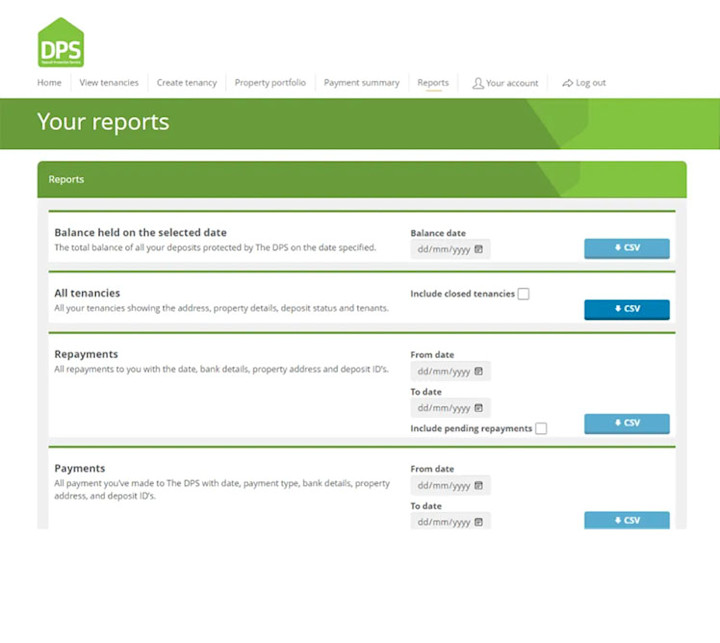Click the 'Your reports' page title
Image resolution: width=720 pixels, height=643 pixels.
(103, 122)
